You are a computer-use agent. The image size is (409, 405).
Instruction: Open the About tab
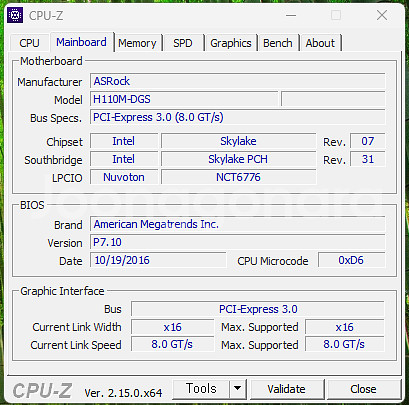320,43
